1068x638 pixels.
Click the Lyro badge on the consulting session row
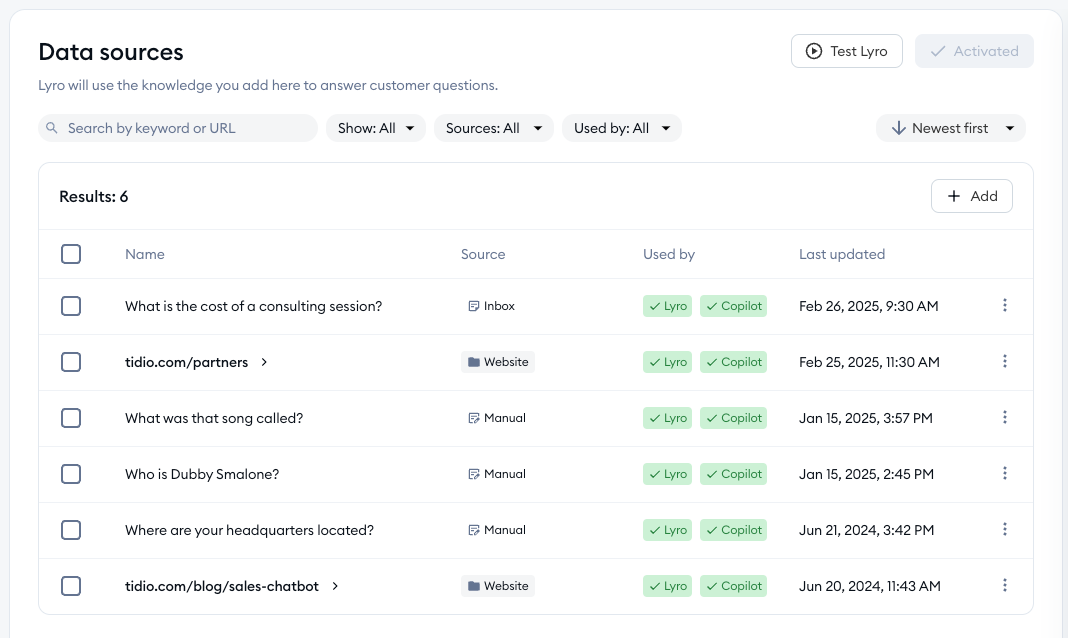pos(667,306)
